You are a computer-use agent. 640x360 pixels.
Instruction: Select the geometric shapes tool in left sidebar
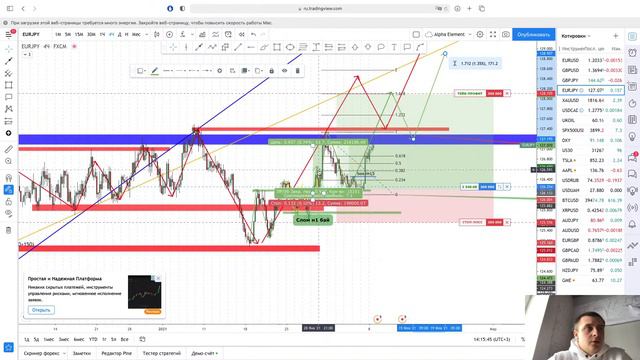[x=9, y=85]
